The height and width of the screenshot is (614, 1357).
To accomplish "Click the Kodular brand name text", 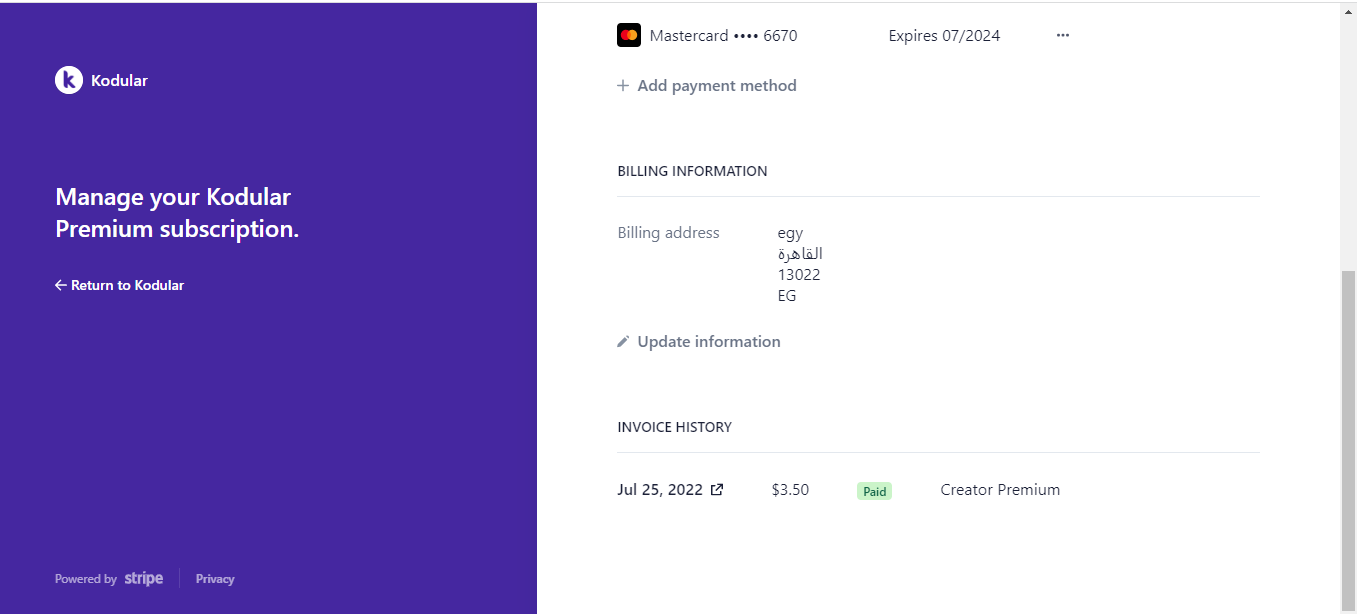I will point(119,80).
